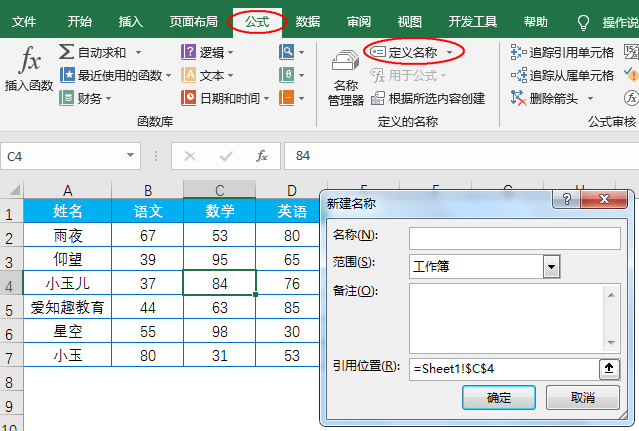Switch to the Developer (开发工具) tab
639x431 pixels.
coord(473,22)
